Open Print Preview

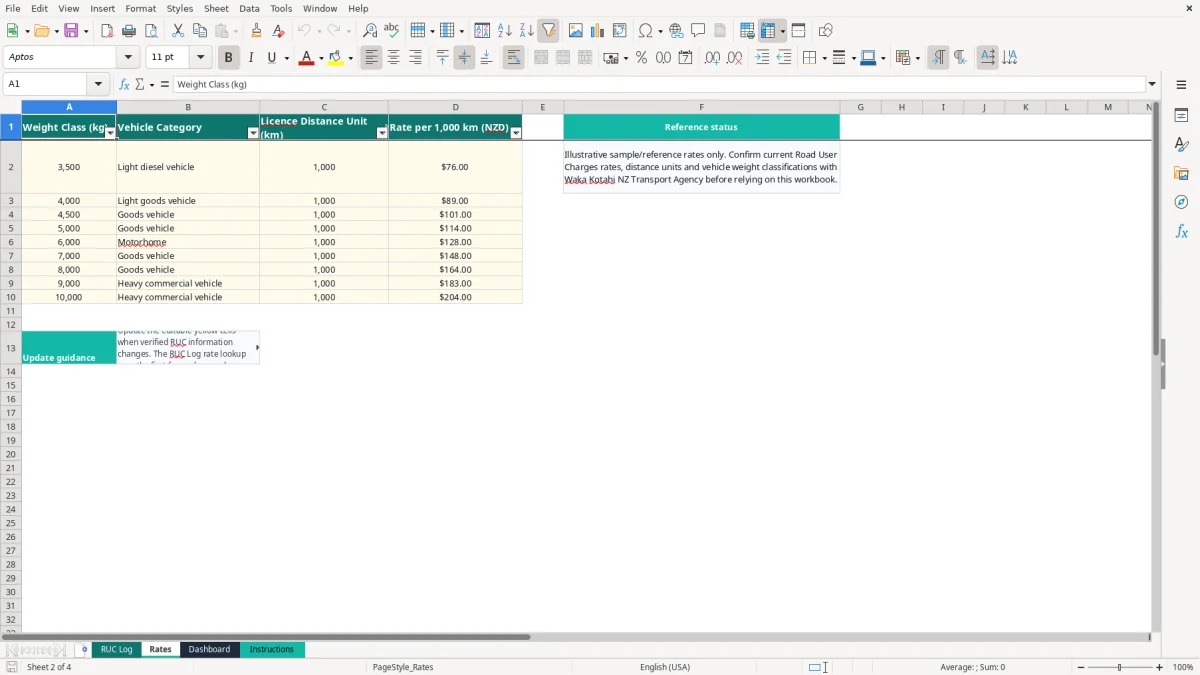click(151, 31)
